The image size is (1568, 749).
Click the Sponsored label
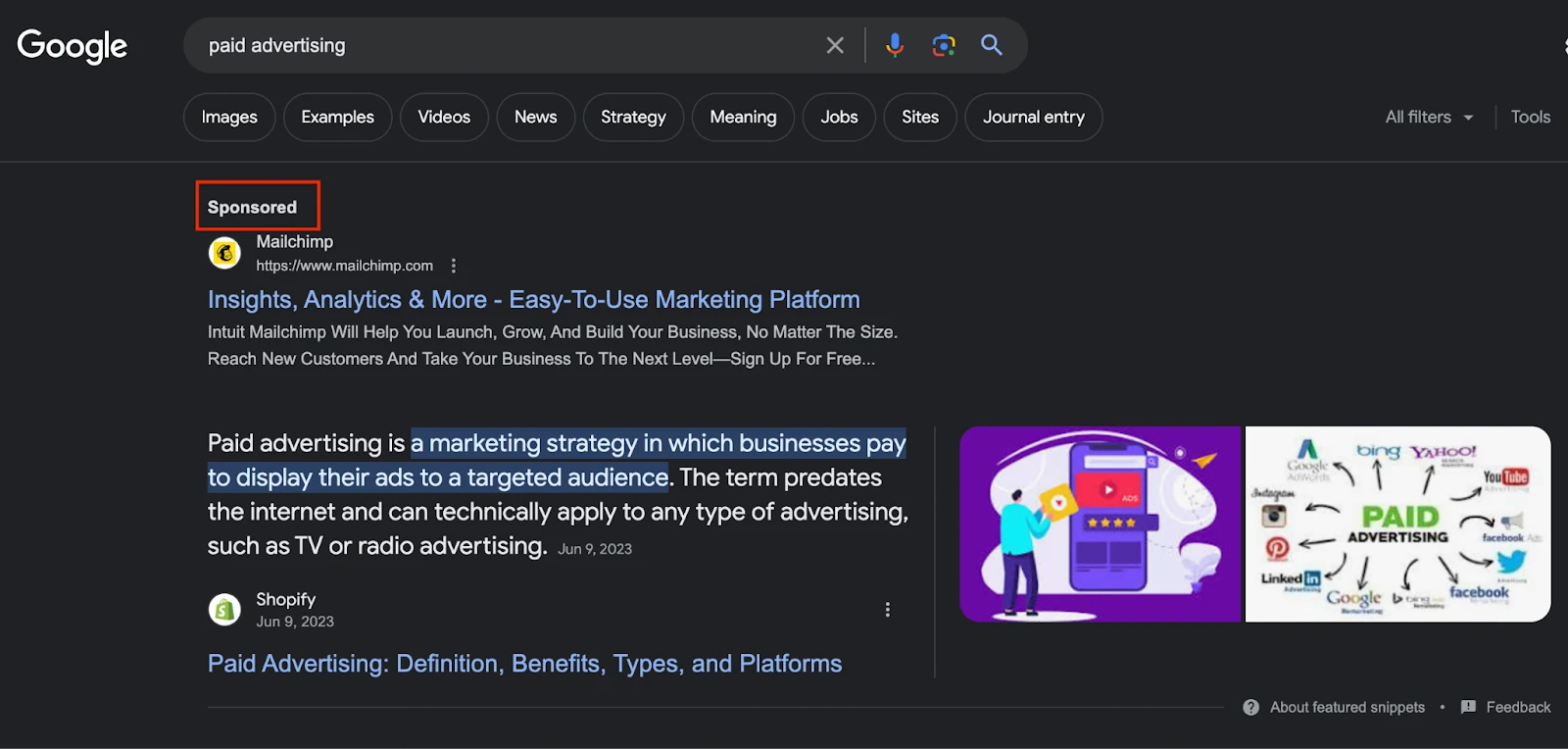[x=252, y=207]
